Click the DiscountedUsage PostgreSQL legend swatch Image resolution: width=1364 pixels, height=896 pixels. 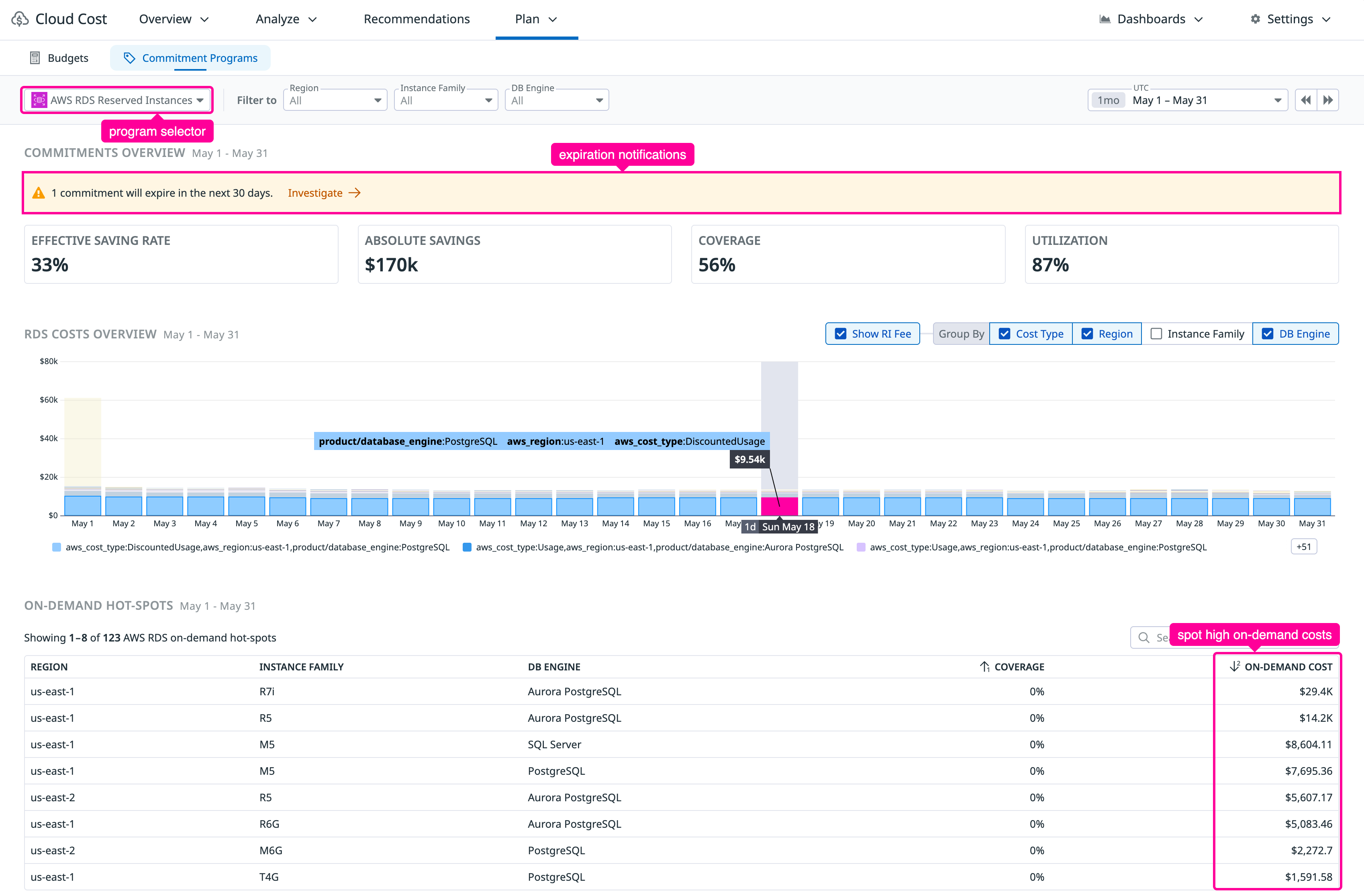[57, 547]
